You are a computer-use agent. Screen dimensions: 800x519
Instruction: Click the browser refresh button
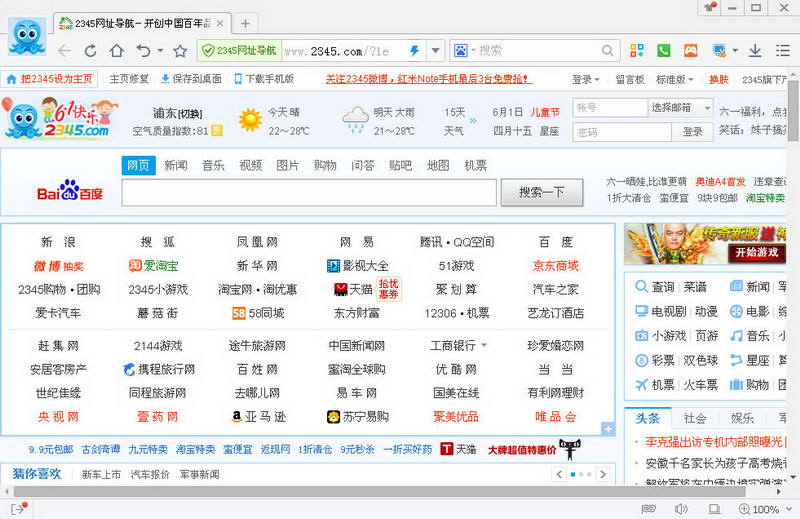92,51
